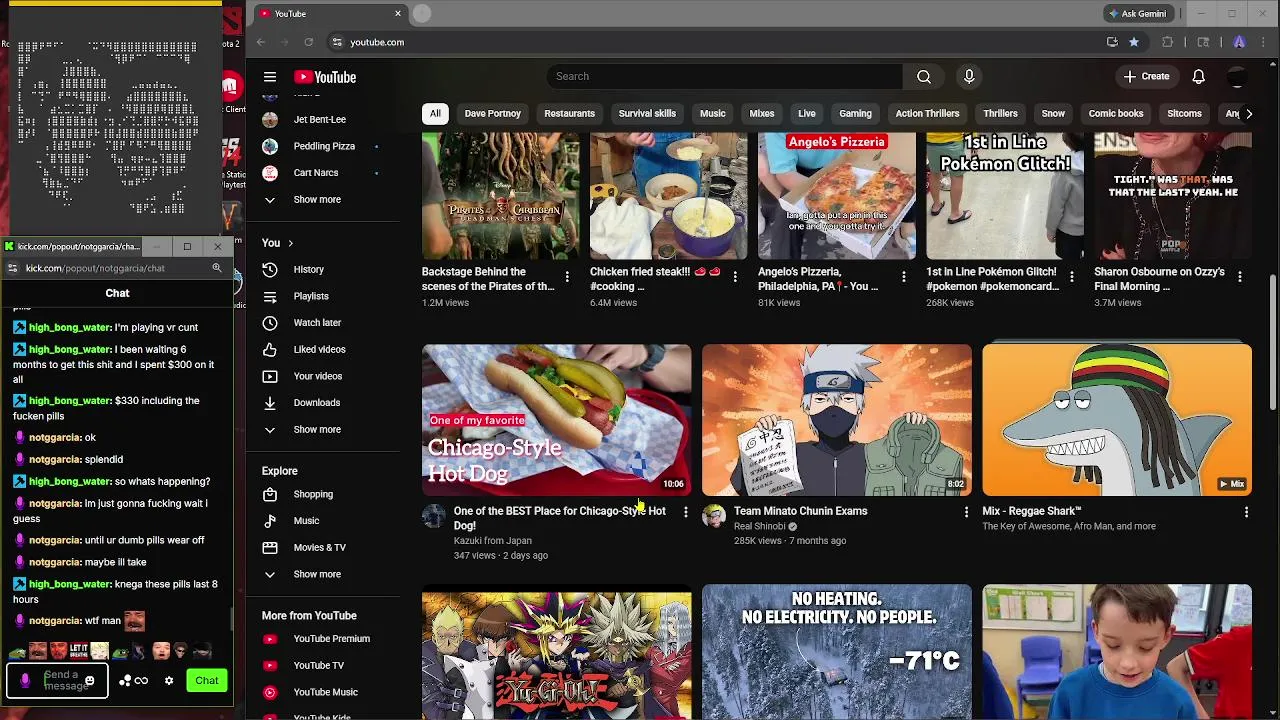This screenshot has height=720, width=1280.
Task: Go to the YouTube logo home
Action: point(325,77)
